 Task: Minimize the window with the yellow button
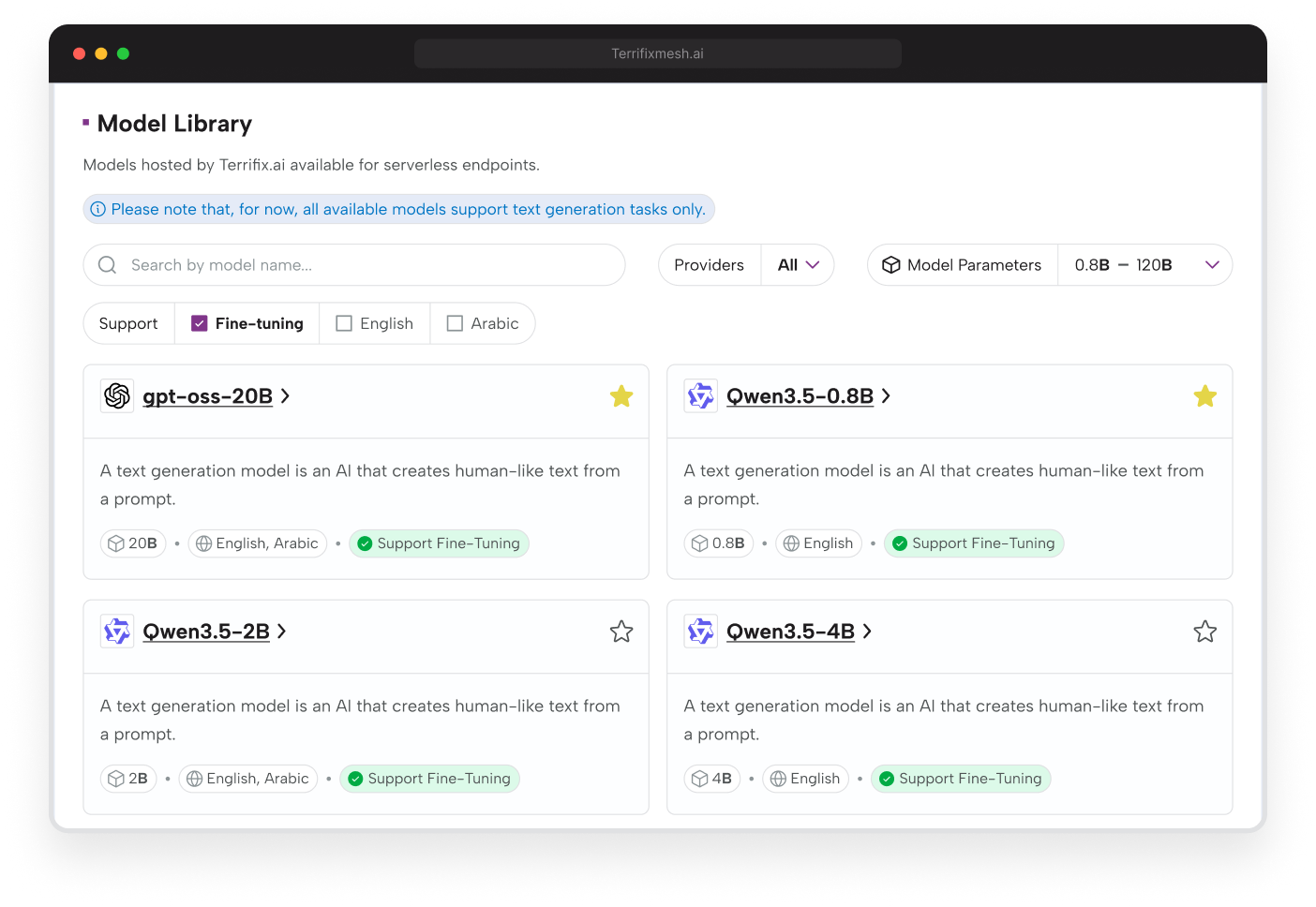101,53
